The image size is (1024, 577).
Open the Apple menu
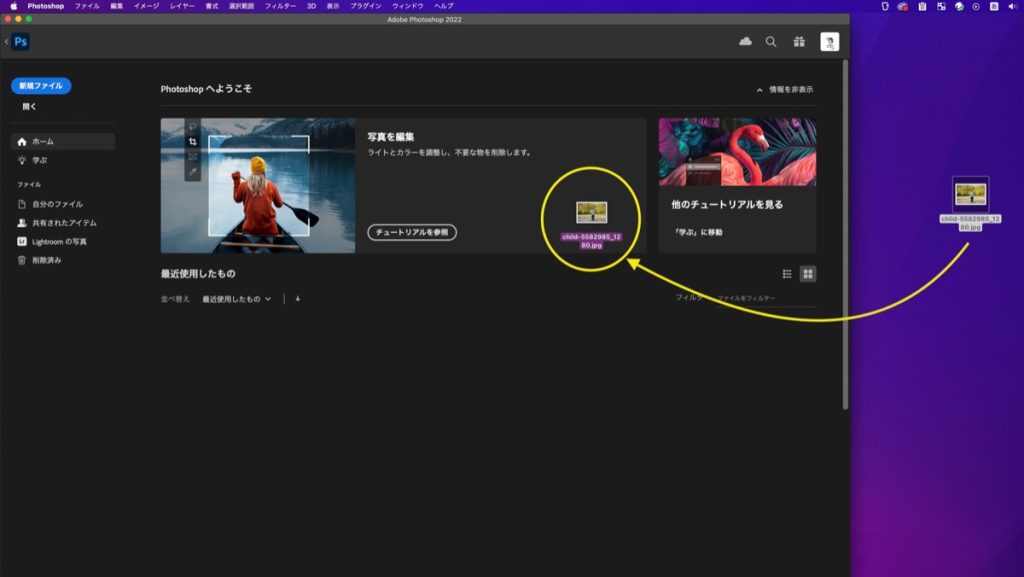pos(13,6)
